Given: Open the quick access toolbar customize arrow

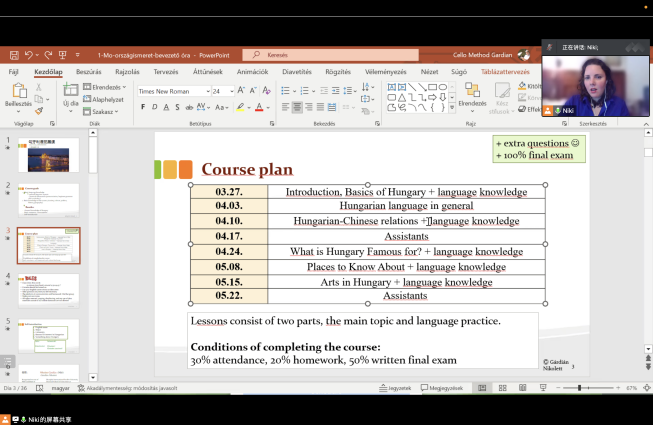Looking at the screenshot, I should pos(77,55).
